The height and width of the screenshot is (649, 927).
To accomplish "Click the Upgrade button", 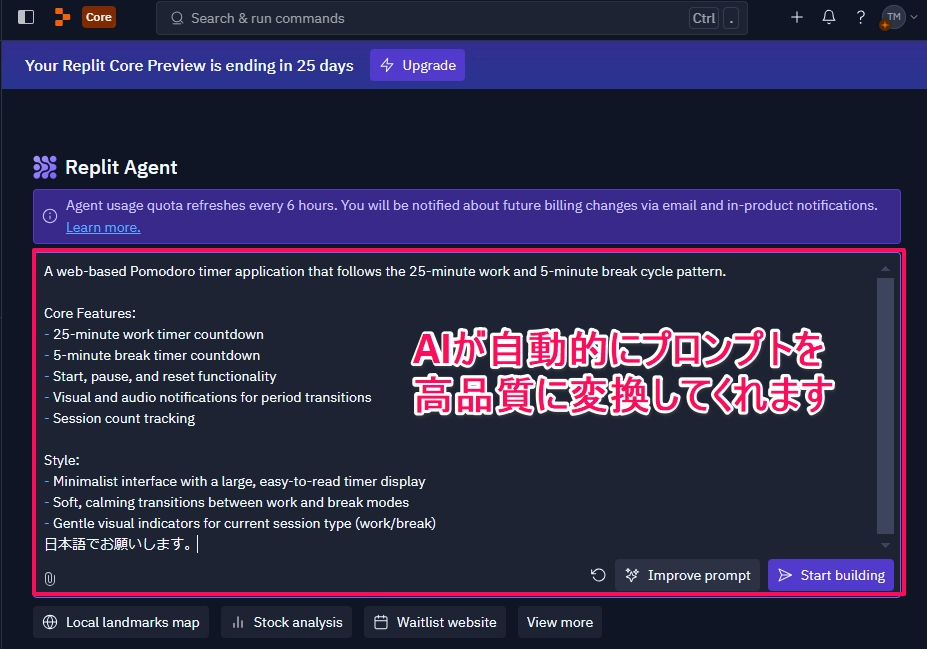I will (x=417, y=65).
